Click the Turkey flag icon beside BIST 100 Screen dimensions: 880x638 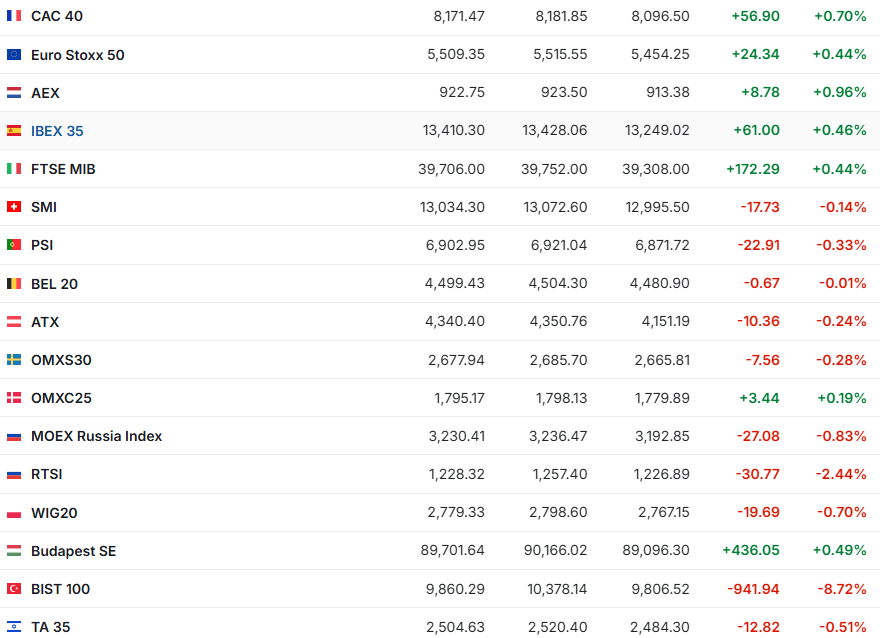pyautogui.click(x=14, y=589)
